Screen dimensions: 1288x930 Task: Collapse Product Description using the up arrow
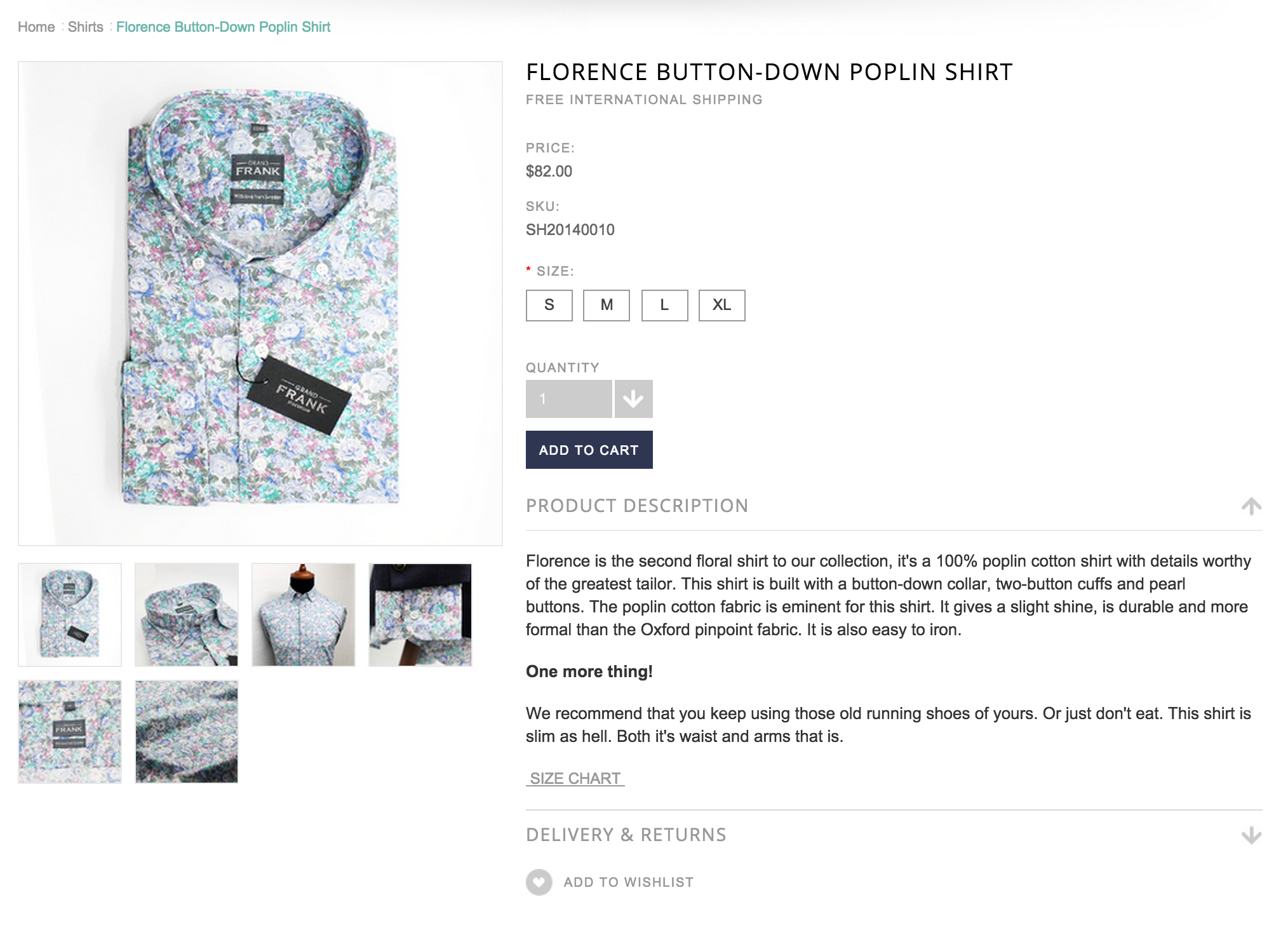(x=1251, y=506)
